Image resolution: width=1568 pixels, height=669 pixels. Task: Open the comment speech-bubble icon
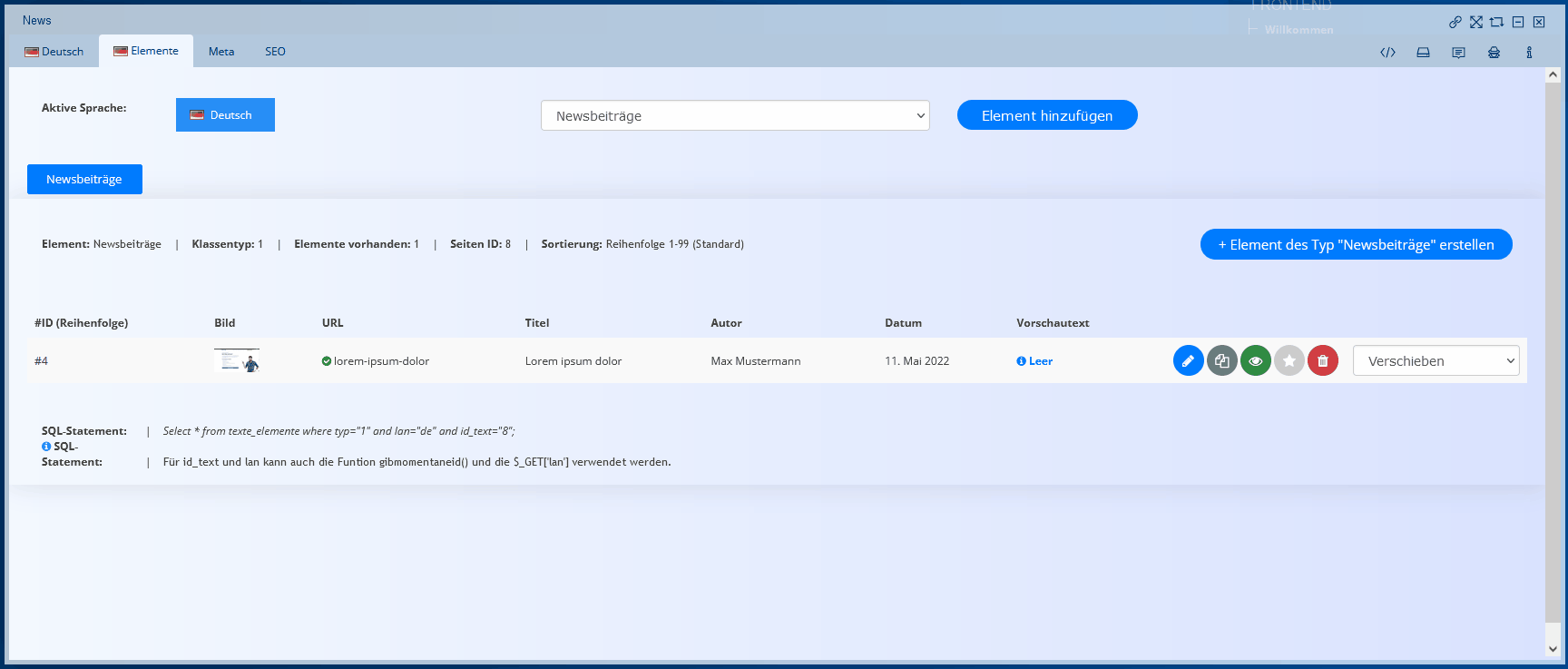click(x=1458, y=53)
